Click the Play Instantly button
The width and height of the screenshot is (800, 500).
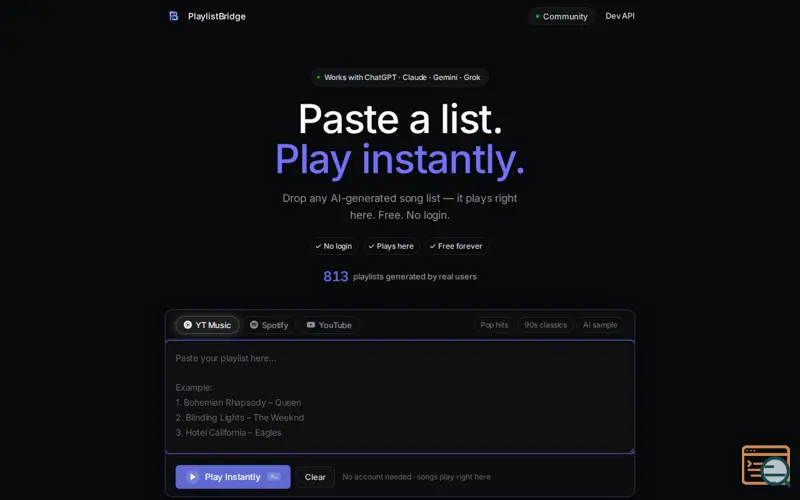[233, 477]
